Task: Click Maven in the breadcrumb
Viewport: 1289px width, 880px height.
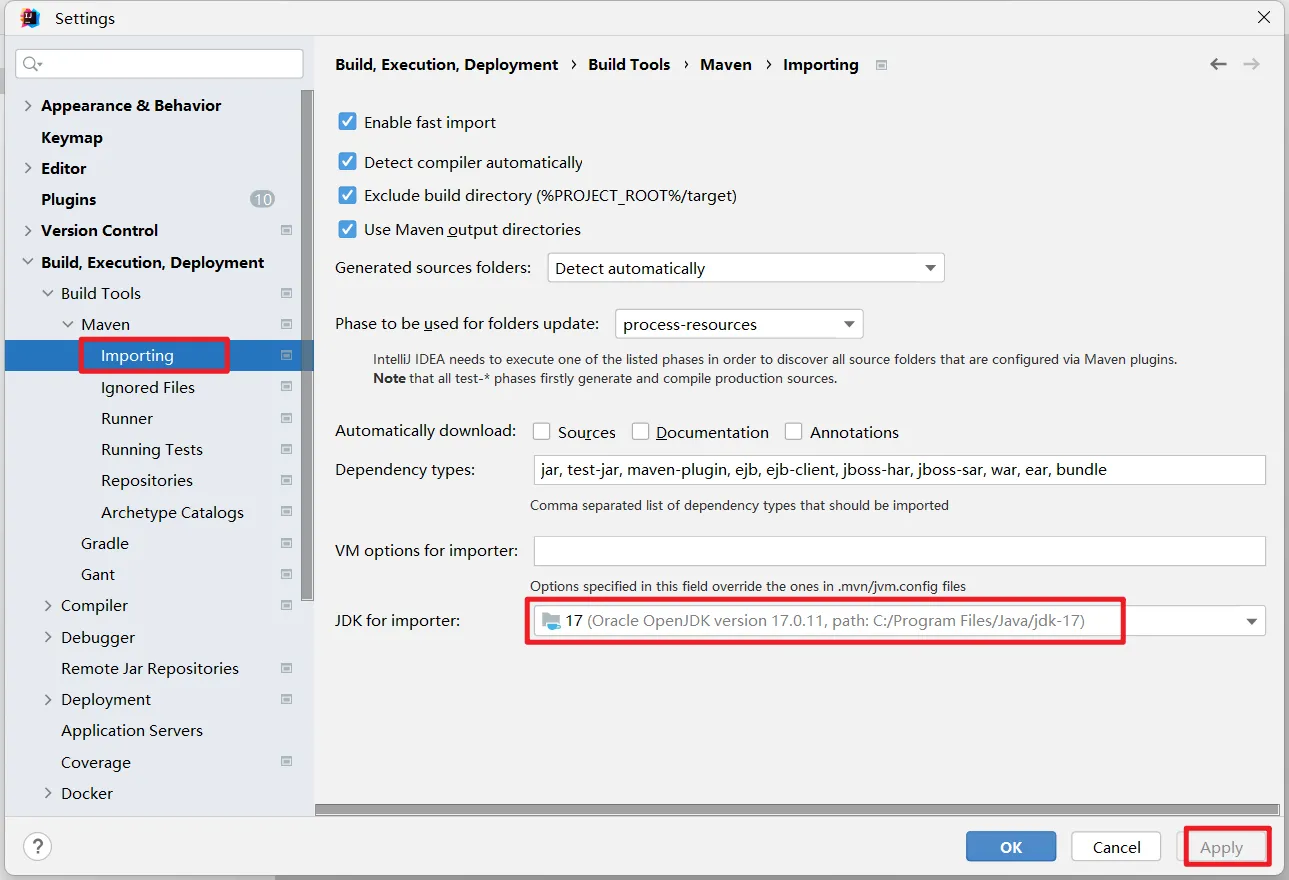Action: [x=726, y=64]
